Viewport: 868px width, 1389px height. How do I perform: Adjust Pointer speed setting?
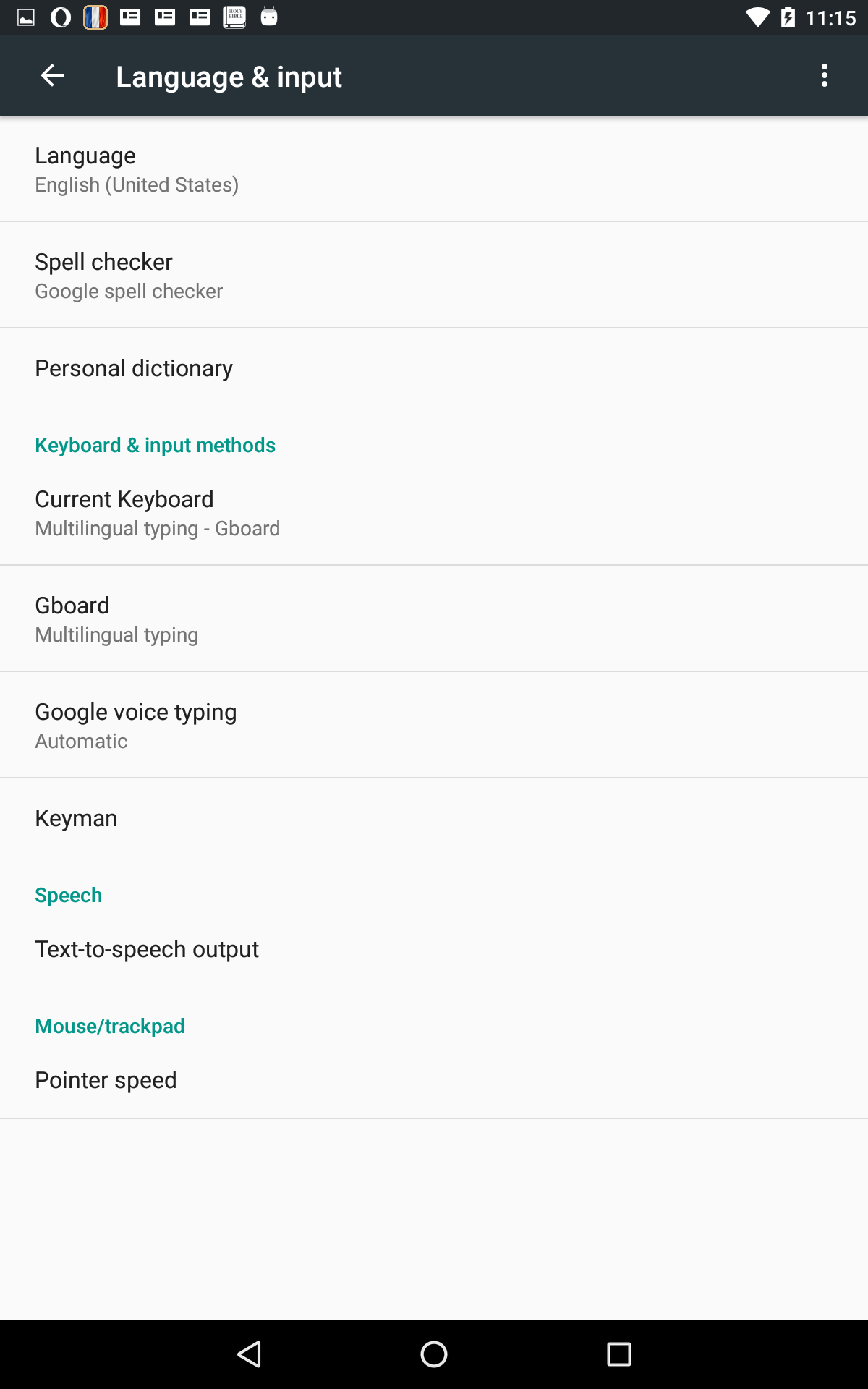[434, 1080]
